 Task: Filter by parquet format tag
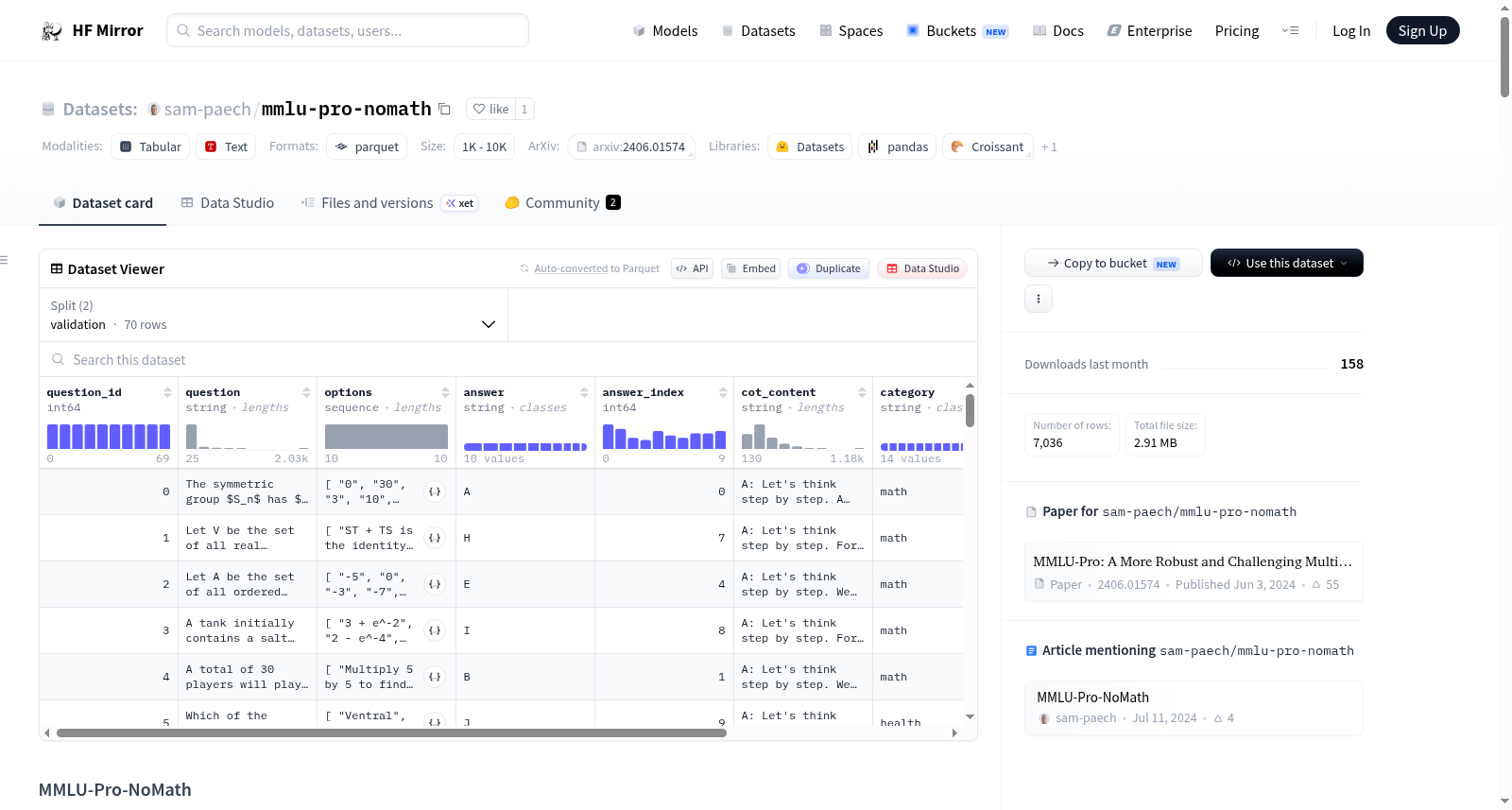[x=367, y=146]
